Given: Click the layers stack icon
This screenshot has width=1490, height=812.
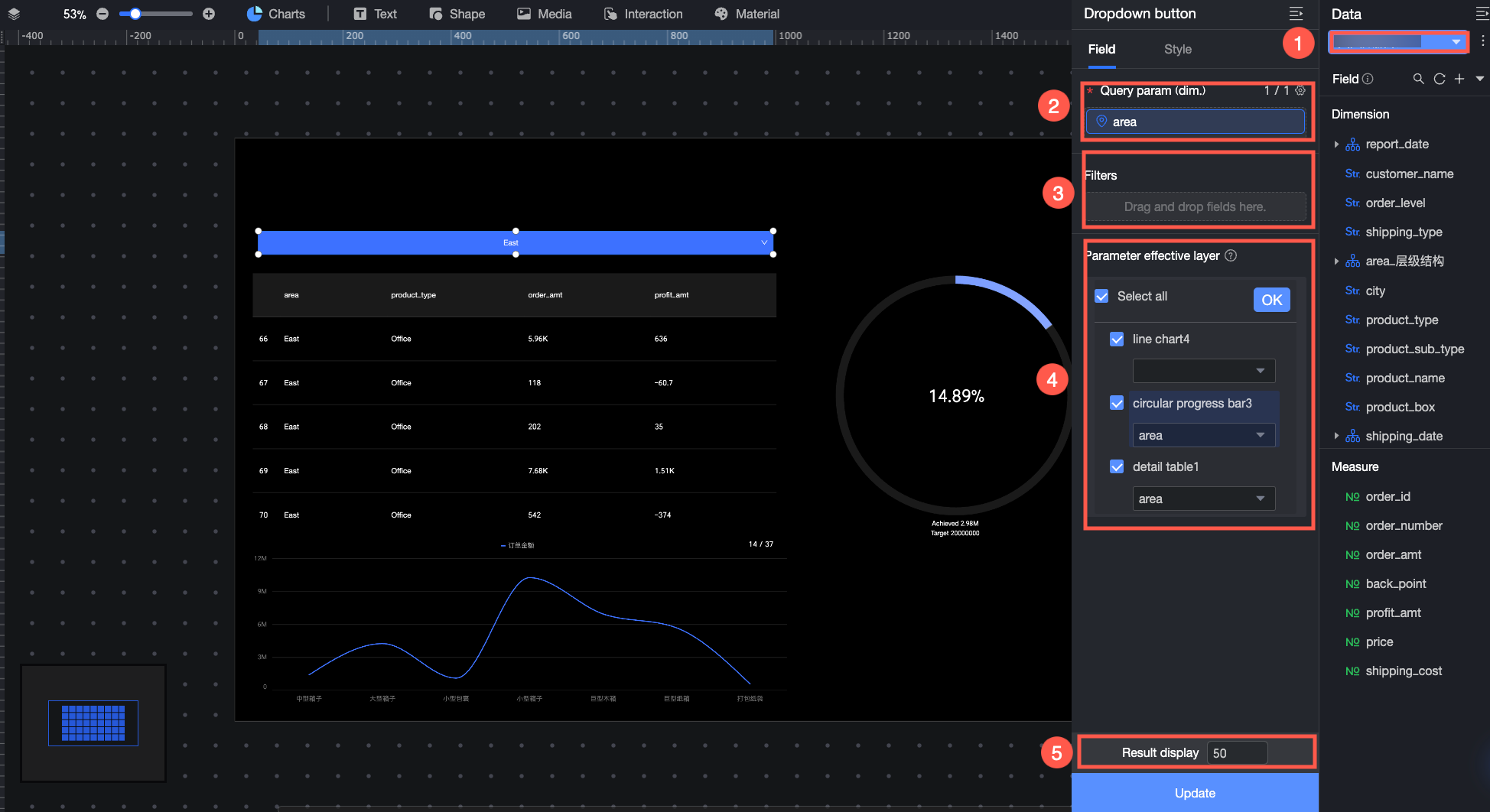Looking at the screenshot, I should [x=14, y=14].
